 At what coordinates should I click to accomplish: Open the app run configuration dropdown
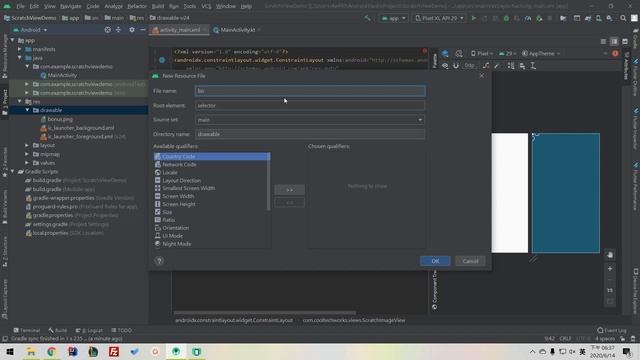coord(393,18)
